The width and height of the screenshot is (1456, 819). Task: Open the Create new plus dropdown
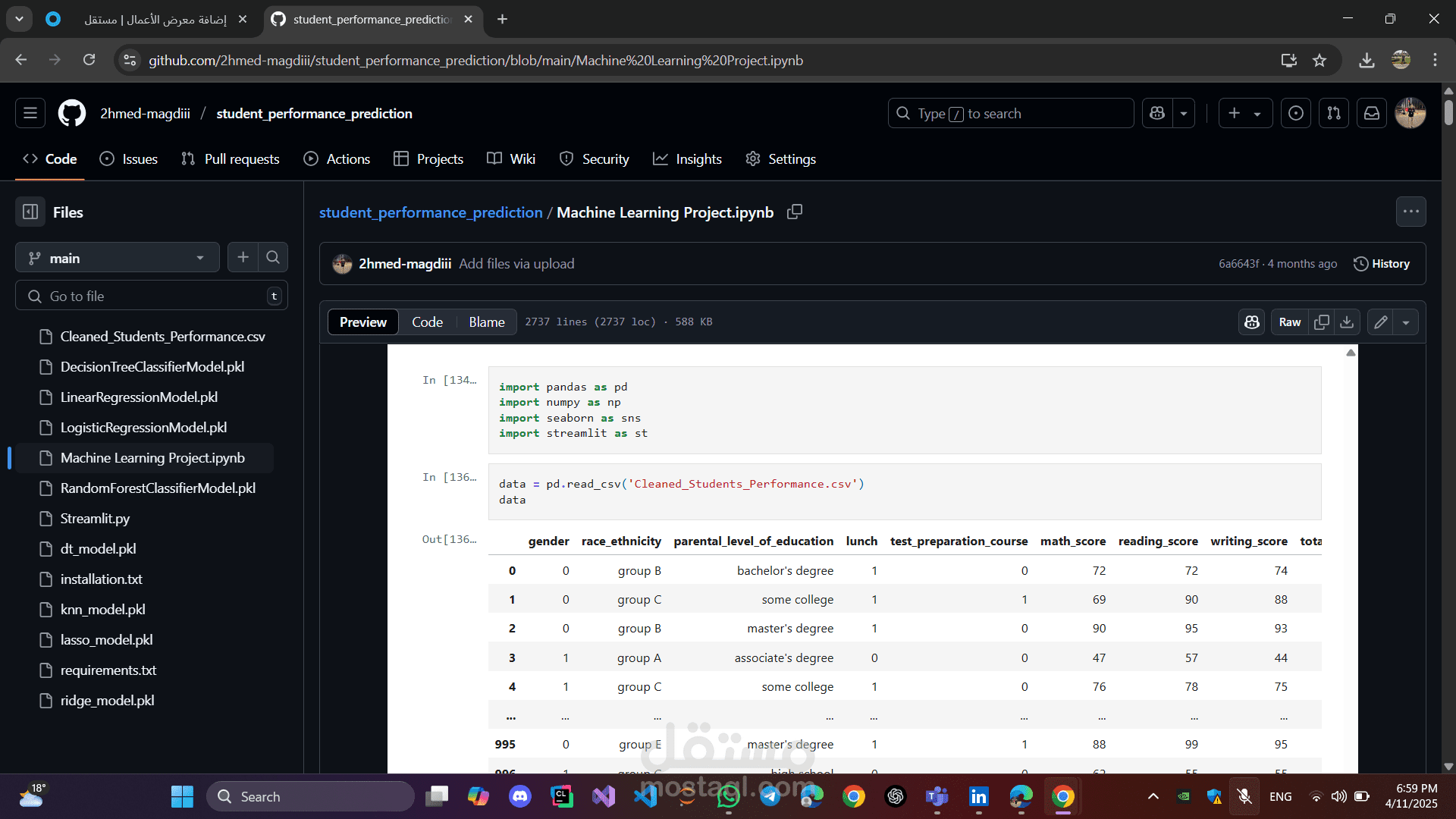tap(1245, 114)
